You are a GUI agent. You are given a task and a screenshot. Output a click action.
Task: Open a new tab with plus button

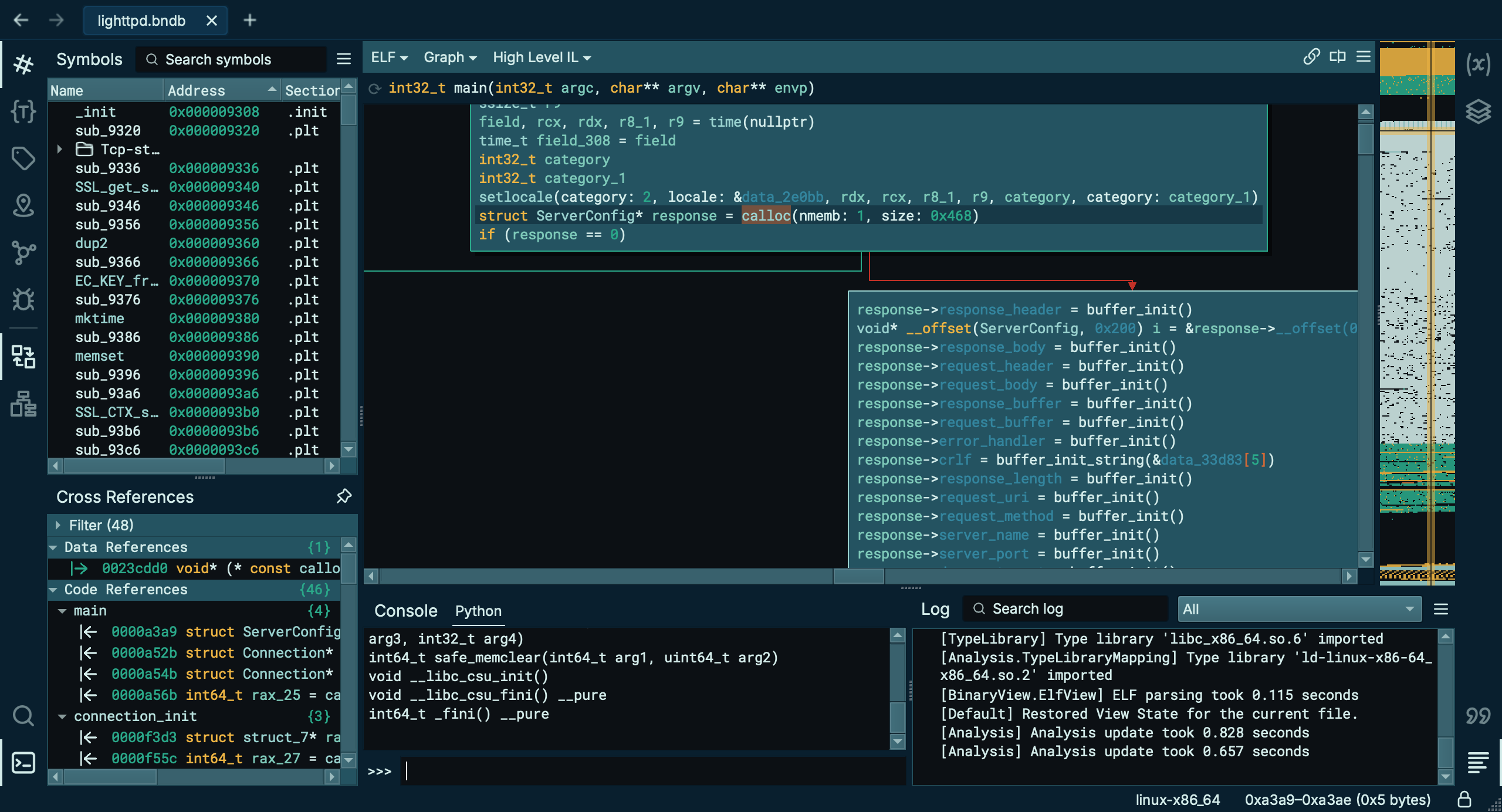[x=250, y=21]
